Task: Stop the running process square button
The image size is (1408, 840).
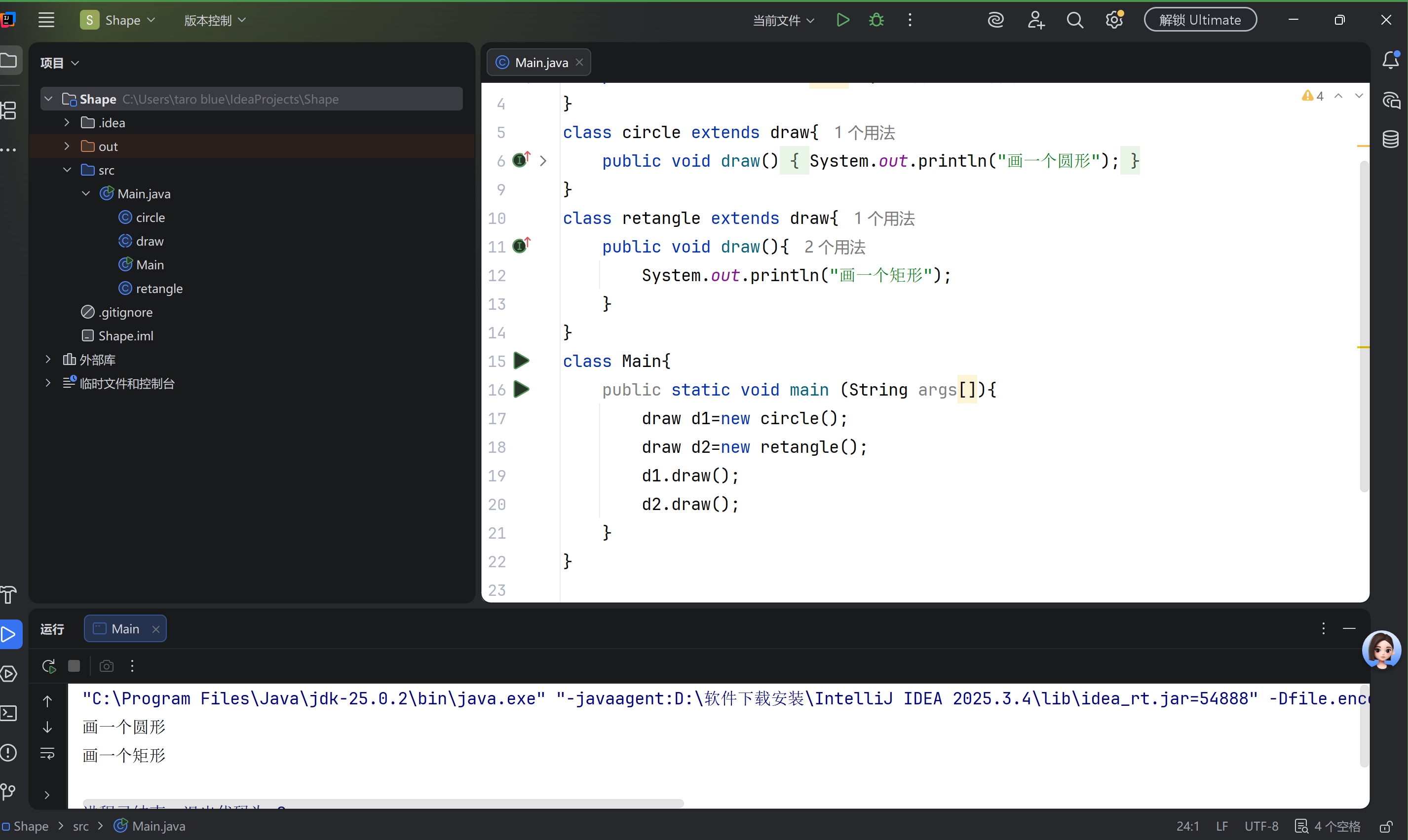Action: [74, 666]
